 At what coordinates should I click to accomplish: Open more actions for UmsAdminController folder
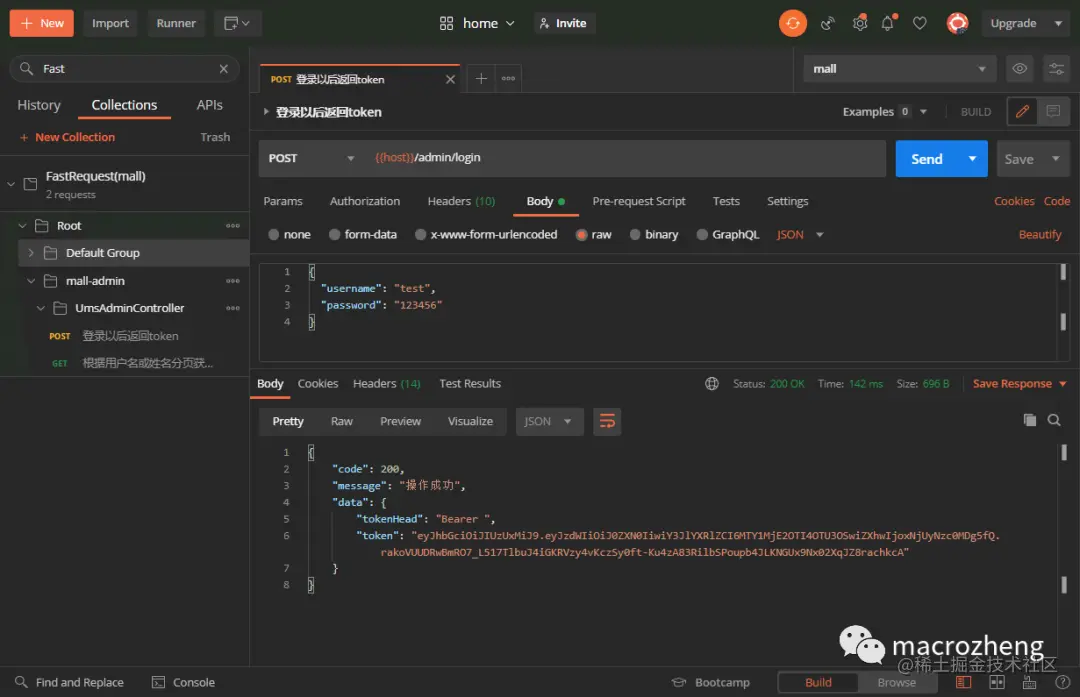(x=233, y=308)
